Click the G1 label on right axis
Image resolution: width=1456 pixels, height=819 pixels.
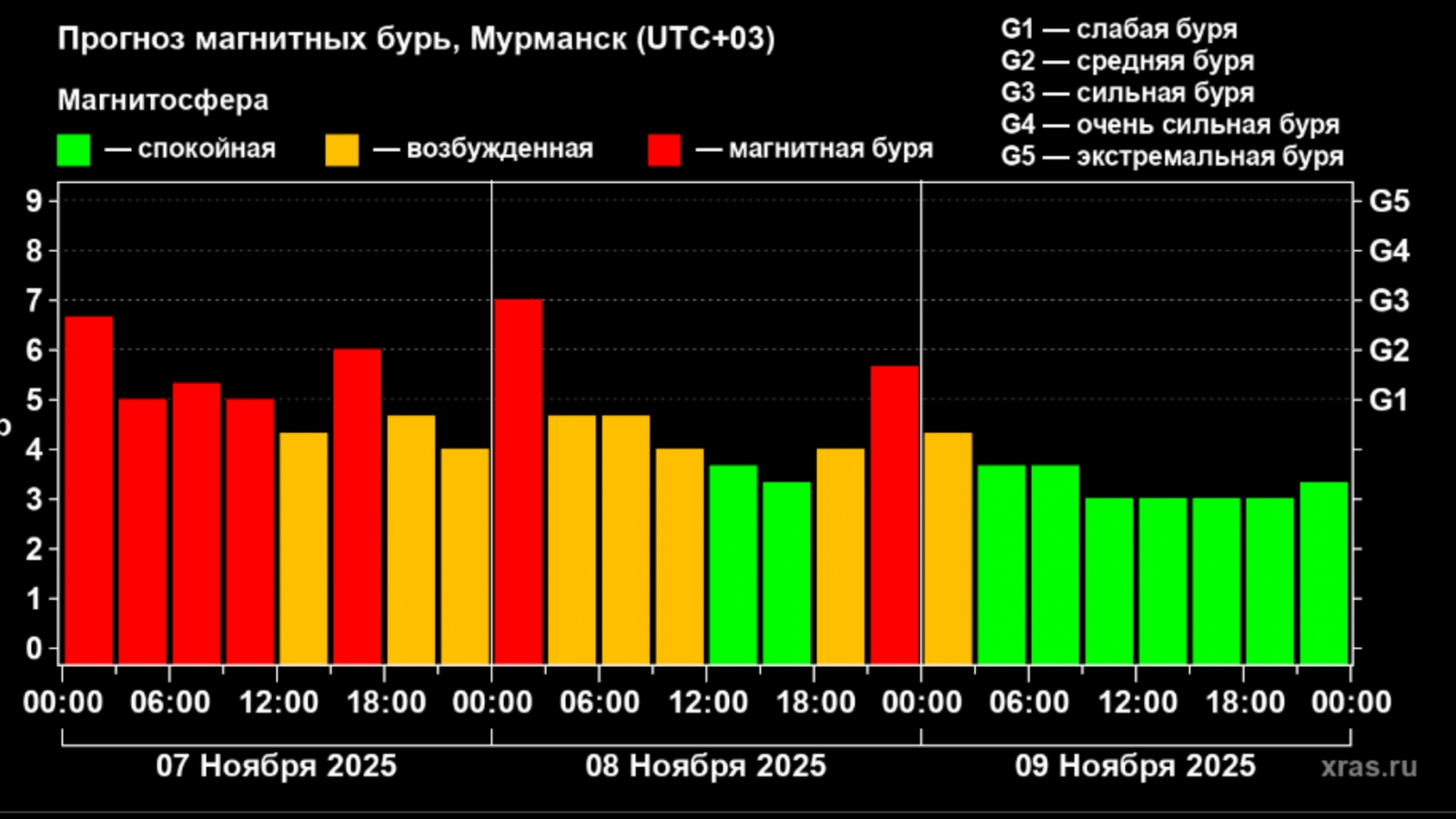coord(1389,399)
